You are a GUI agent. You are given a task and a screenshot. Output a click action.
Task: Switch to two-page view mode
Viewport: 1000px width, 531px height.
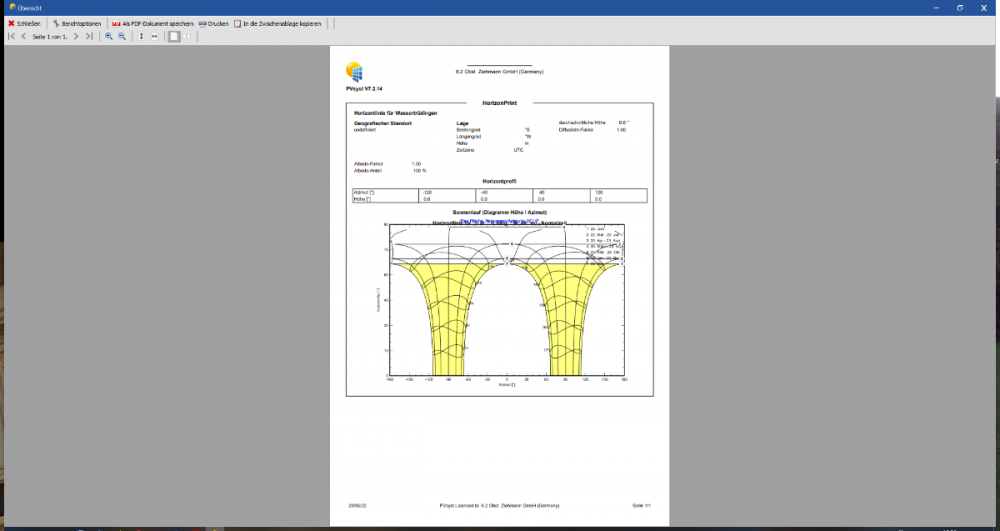tap(187, 36)
